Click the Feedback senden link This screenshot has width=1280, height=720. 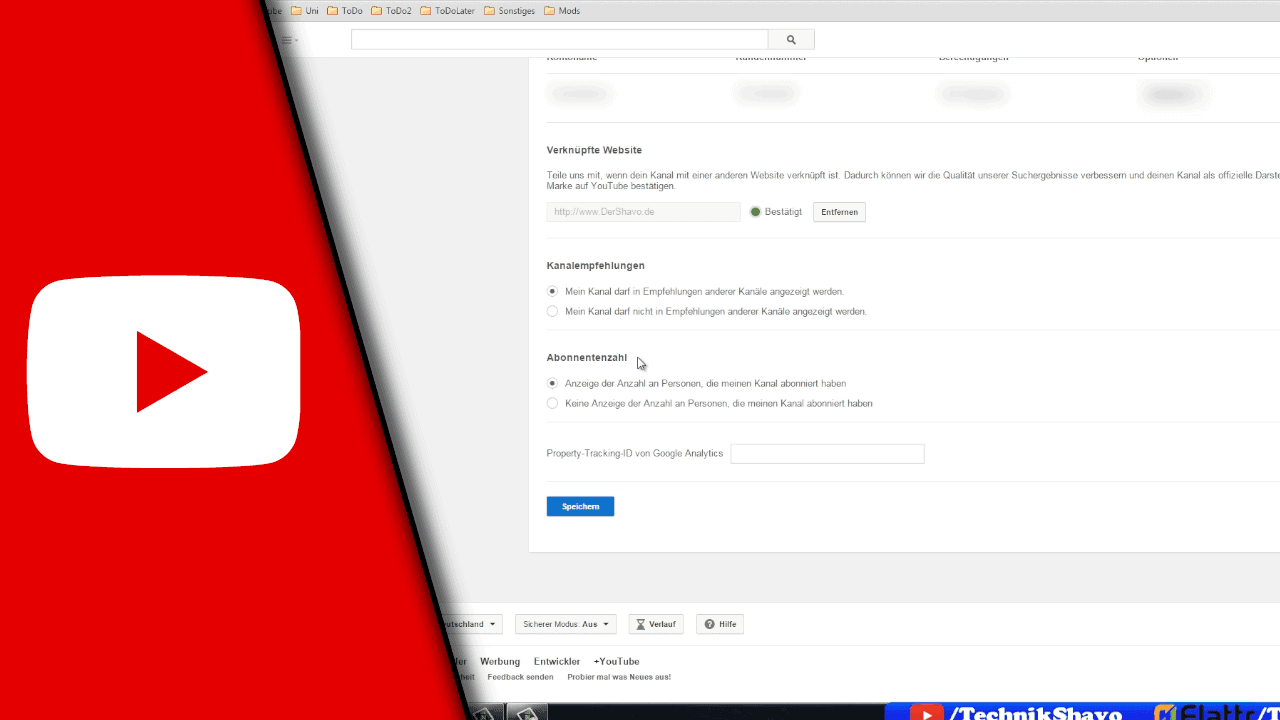(x=520, y=677)
